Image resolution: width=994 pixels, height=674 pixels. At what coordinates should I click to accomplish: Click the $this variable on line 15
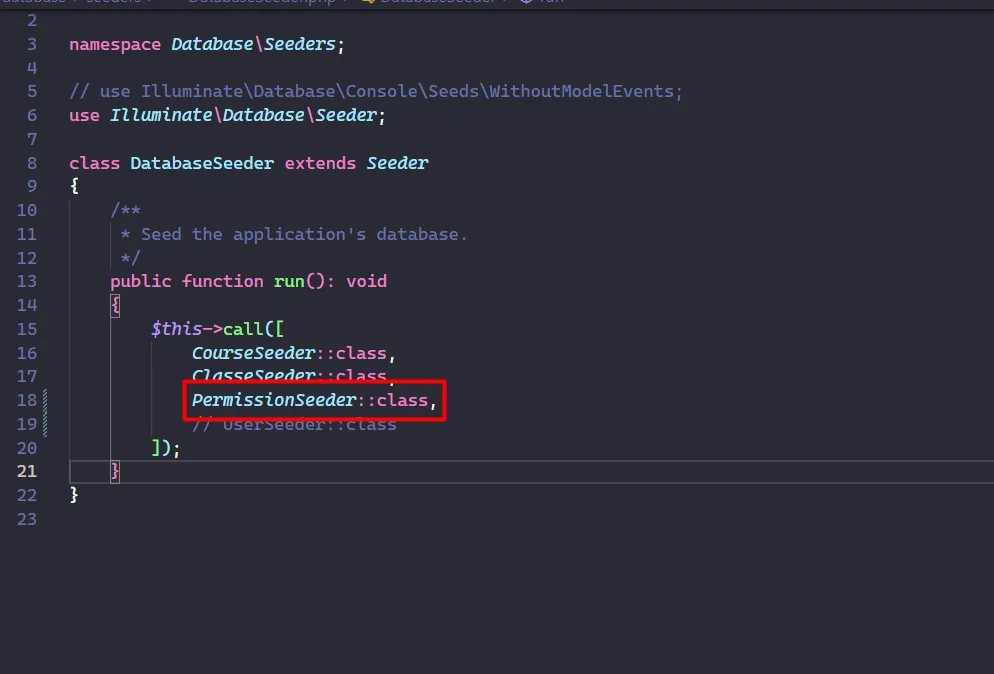(176, 329)
